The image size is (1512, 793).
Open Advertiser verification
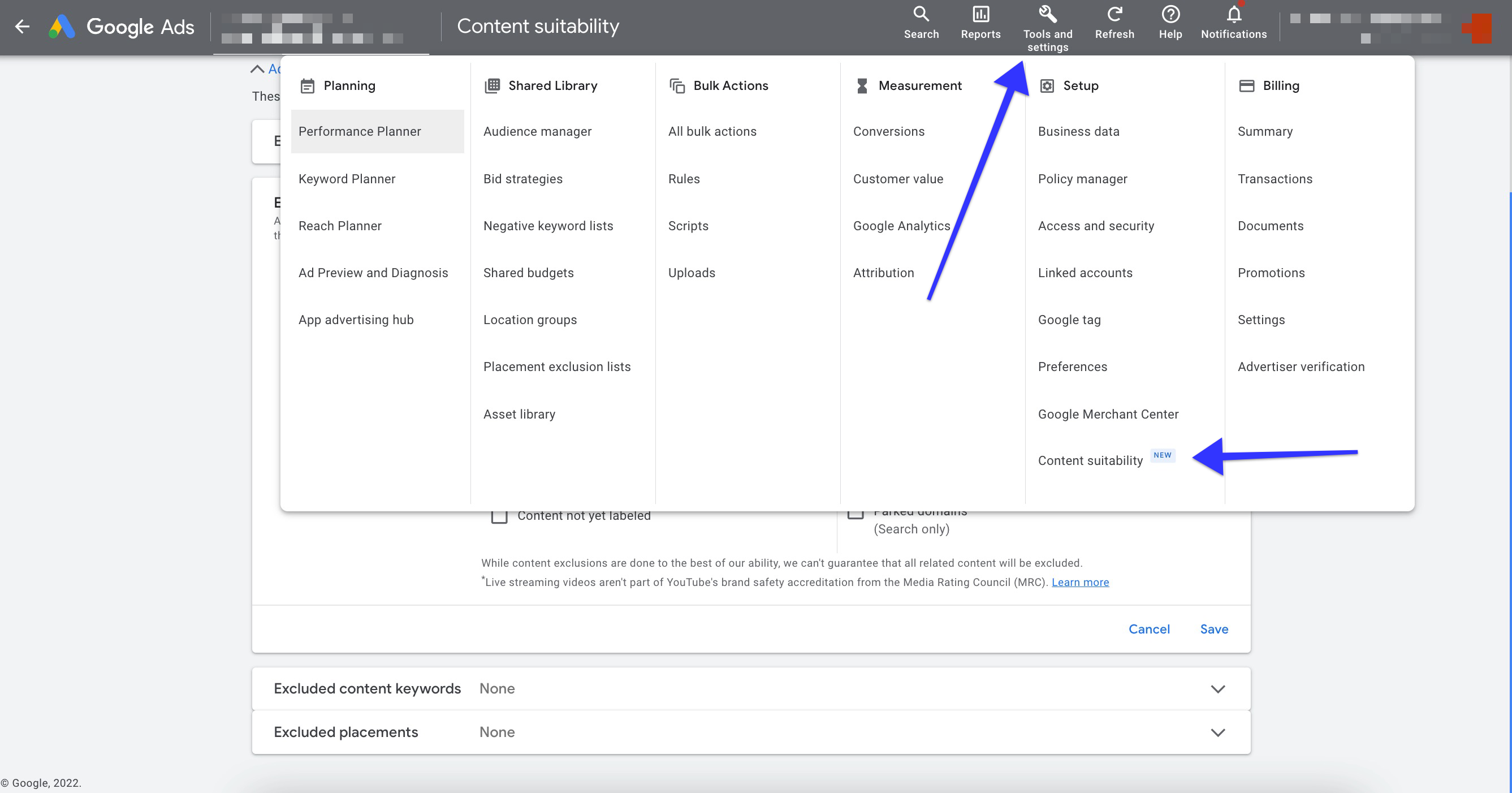coord(1301,367)
